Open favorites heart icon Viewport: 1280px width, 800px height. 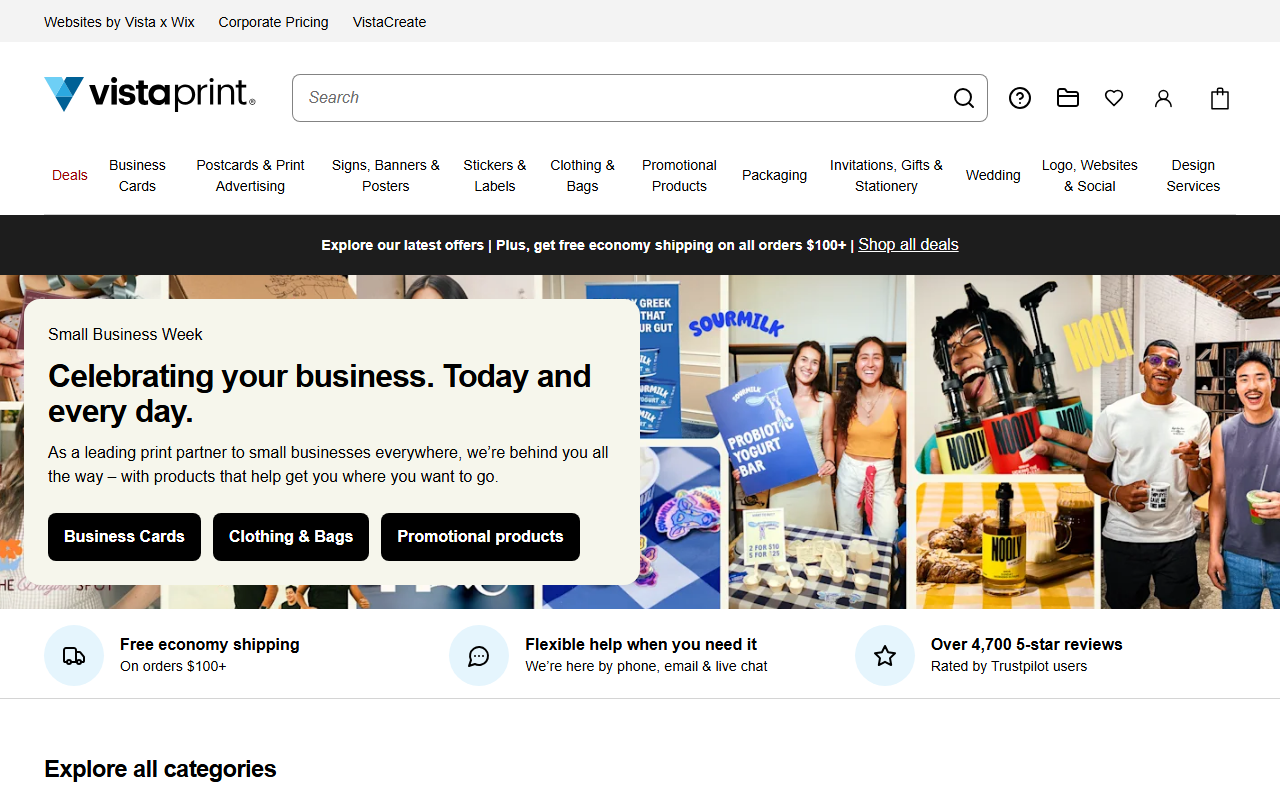1114,98
